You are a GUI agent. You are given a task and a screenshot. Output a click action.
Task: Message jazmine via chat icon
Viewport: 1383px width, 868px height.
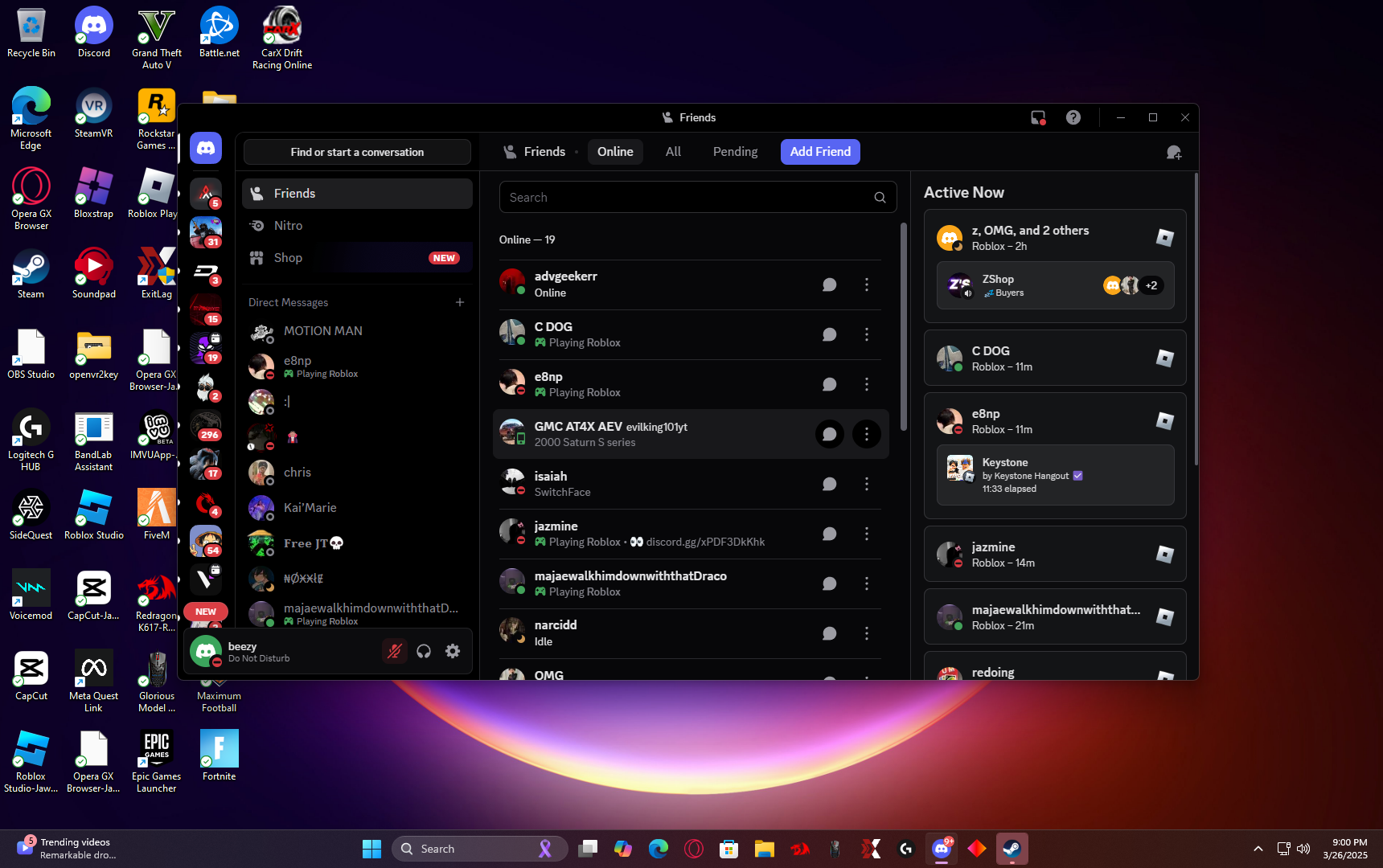point(830,534)
